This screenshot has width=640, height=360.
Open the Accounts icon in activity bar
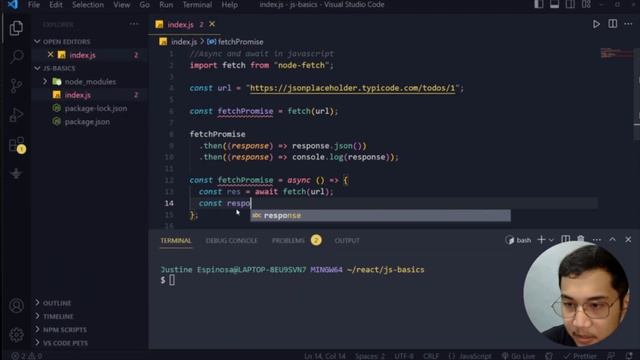[16, 305]
